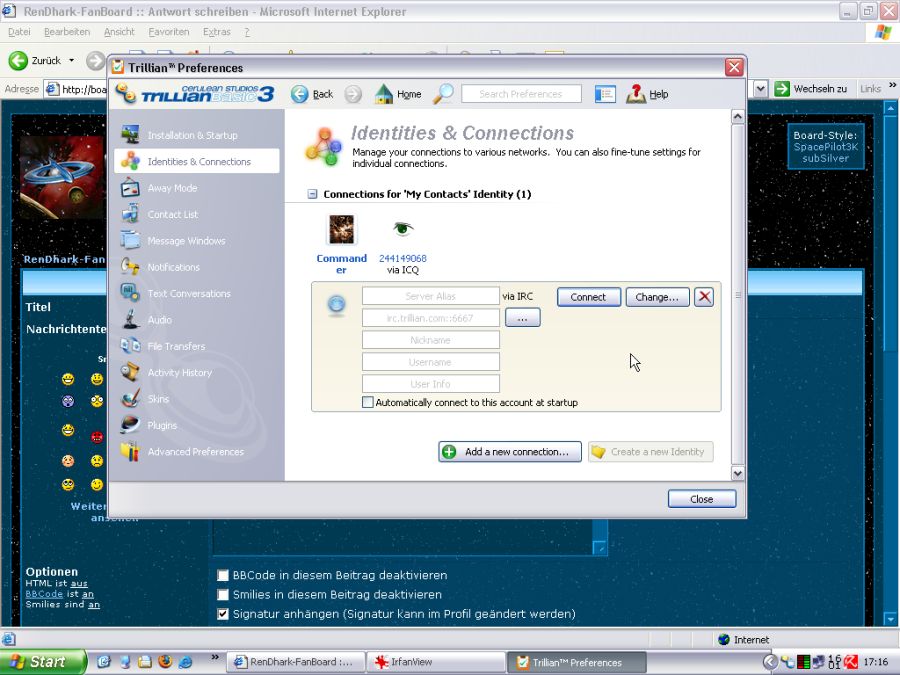
Task: Open Contact List preferences icon
Action: pyautogui.click(x=130, y=214)
